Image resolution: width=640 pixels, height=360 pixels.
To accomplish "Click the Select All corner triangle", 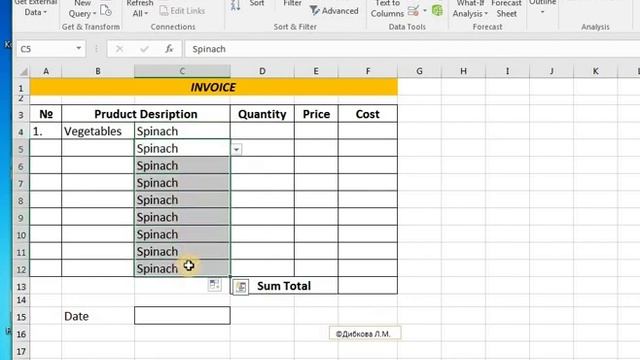I will point(23,71).
